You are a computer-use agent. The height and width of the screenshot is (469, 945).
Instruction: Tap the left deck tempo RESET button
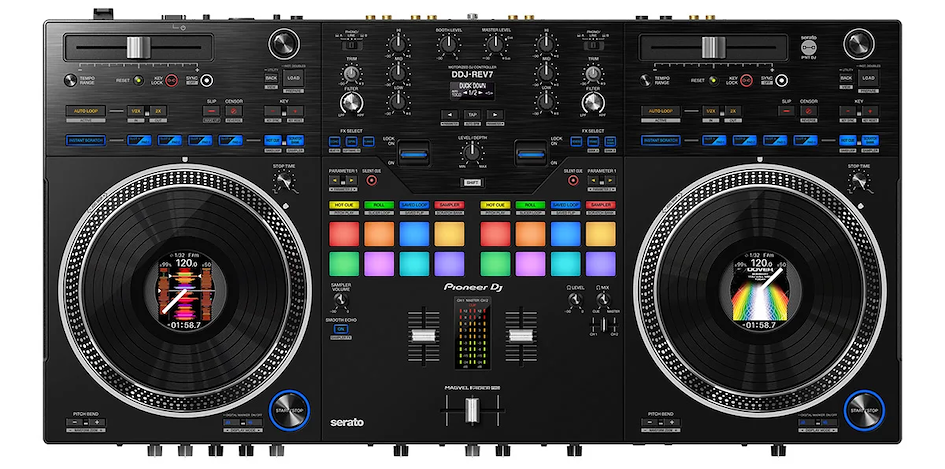click(x=139, y=80)
